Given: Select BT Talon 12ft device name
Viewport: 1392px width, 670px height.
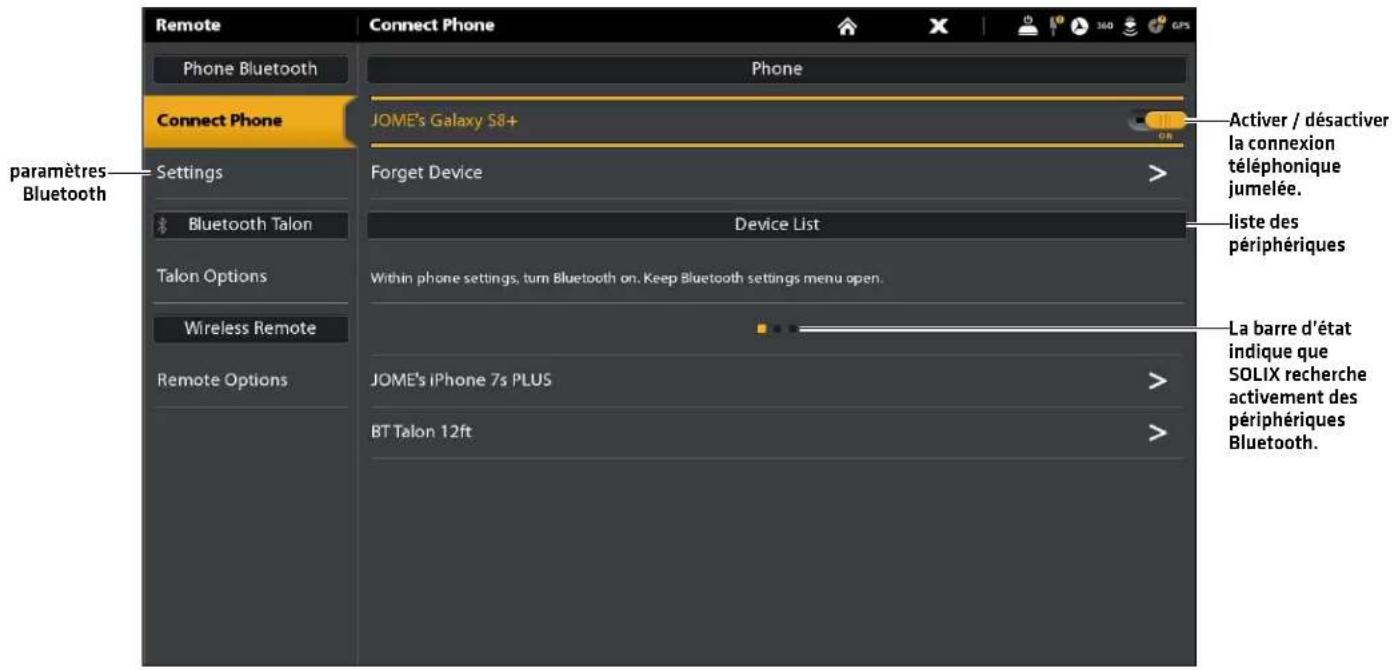Looking at the screenshot, I should (x=420, y=432).
